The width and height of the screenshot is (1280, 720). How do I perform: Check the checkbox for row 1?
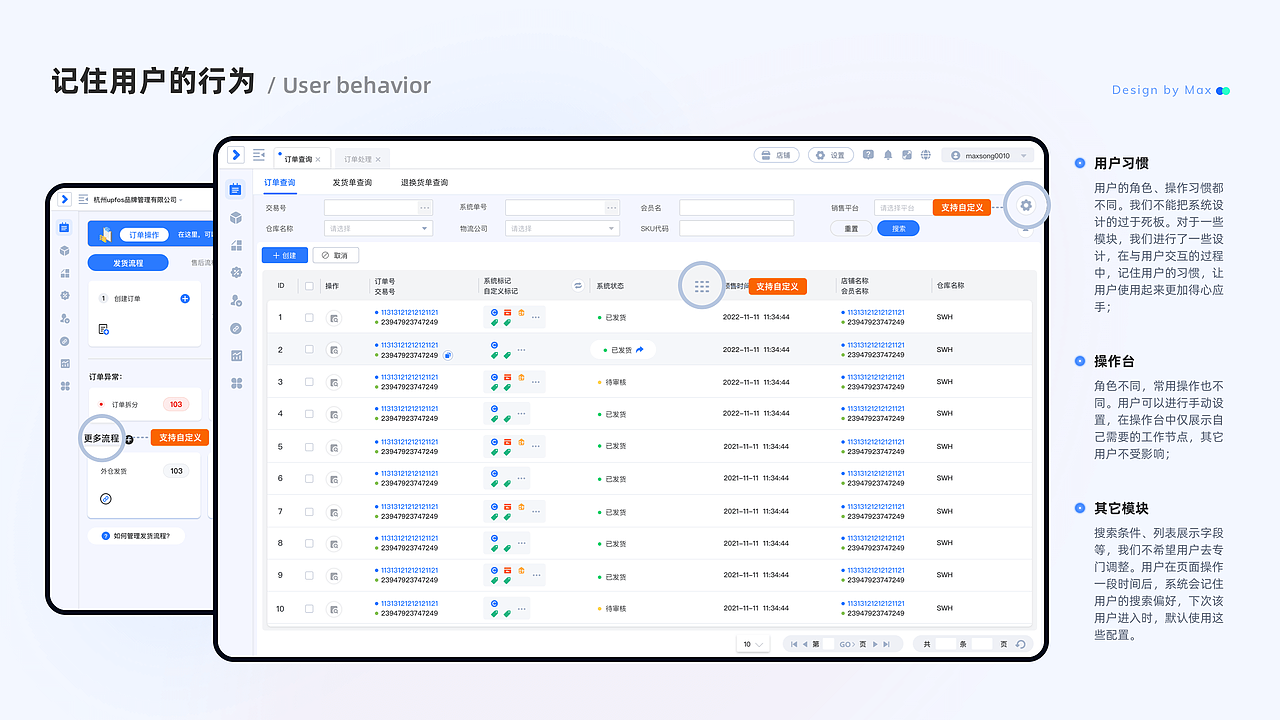[309, 317]
